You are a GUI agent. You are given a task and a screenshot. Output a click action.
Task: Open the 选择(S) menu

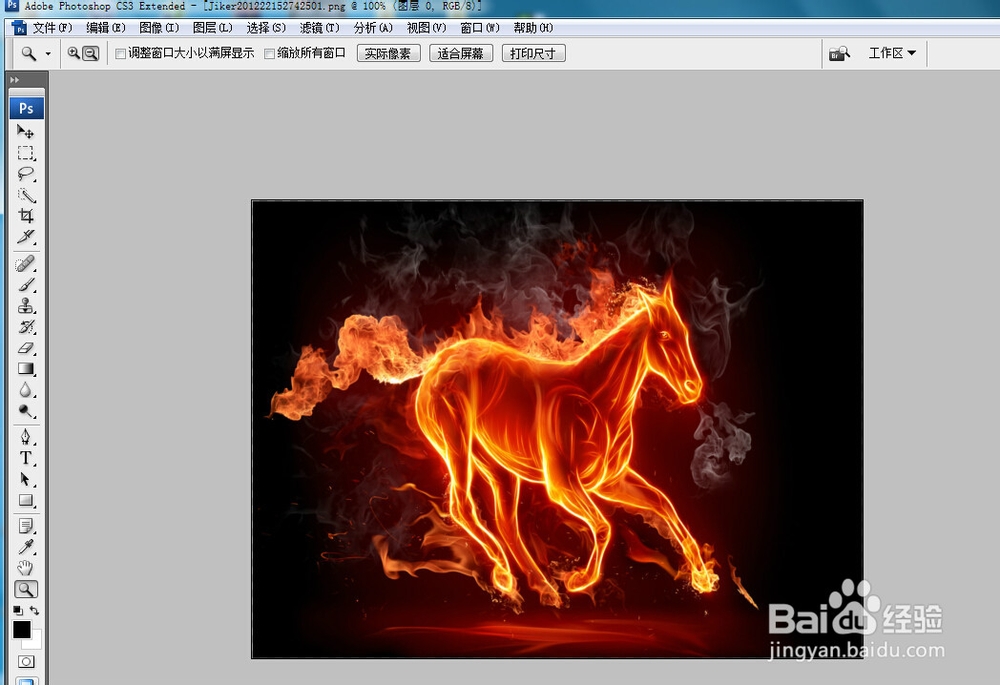(x=266, y=27)
